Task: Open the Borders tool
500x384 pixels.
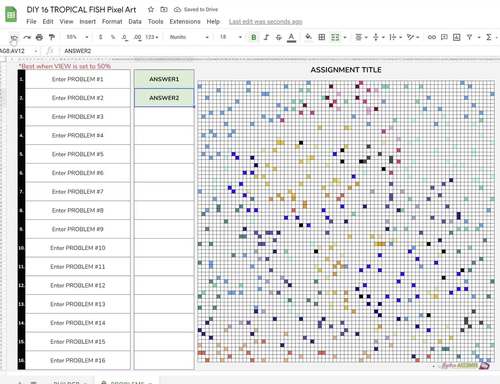Action: [x=322, y=37]
